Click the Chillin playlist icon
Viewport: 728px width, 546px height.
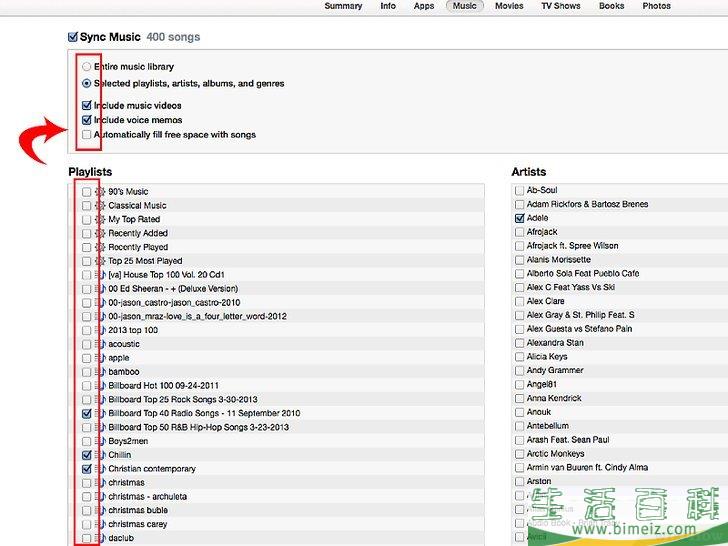pyautogui.click(x=100, y=455)
